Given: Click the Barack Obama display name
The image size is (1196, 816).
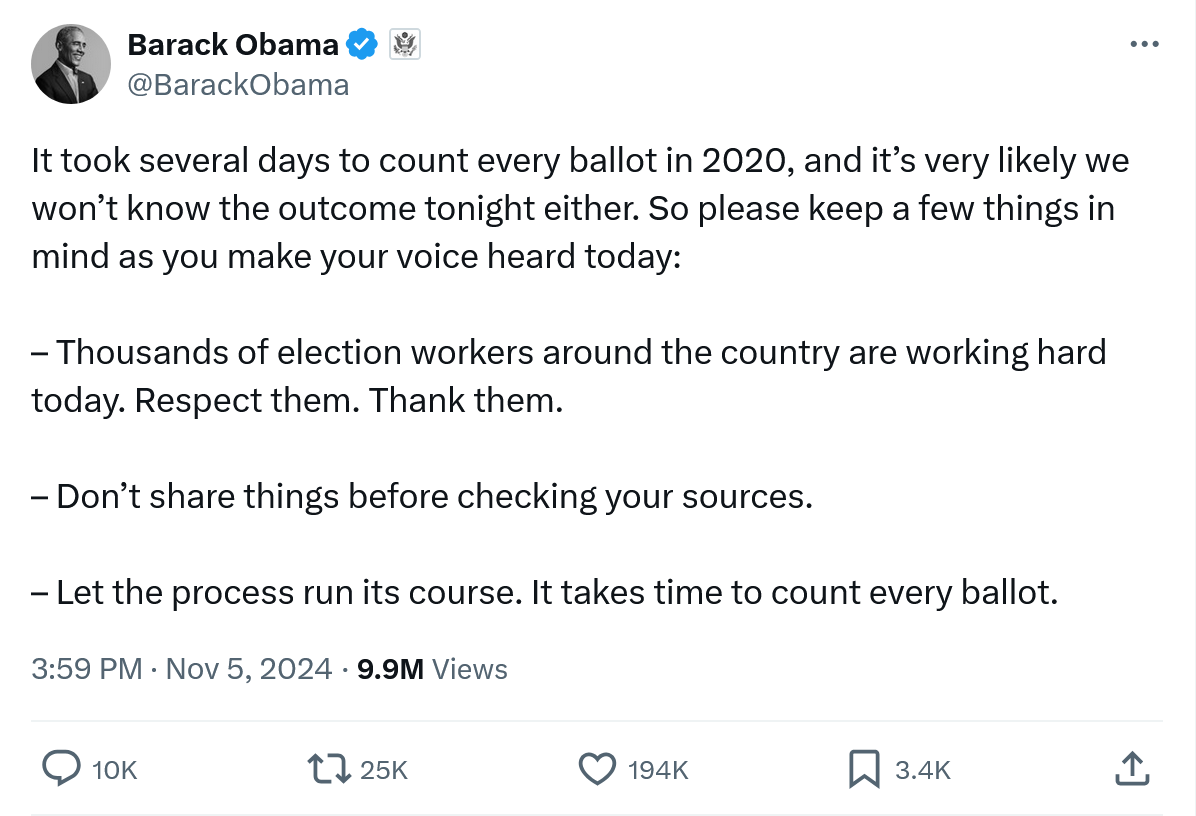Looking at the screenshot, I should 233,45.
